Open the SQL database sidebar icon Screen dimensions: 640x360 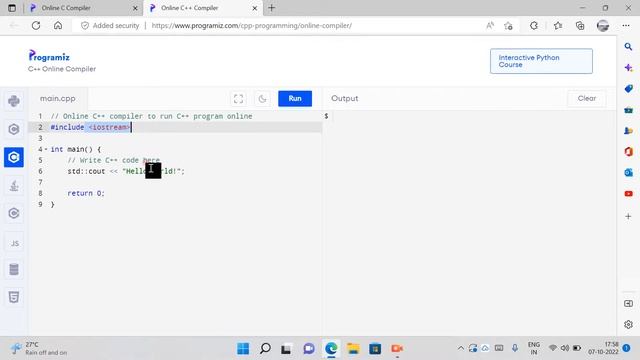coord(14,269)
